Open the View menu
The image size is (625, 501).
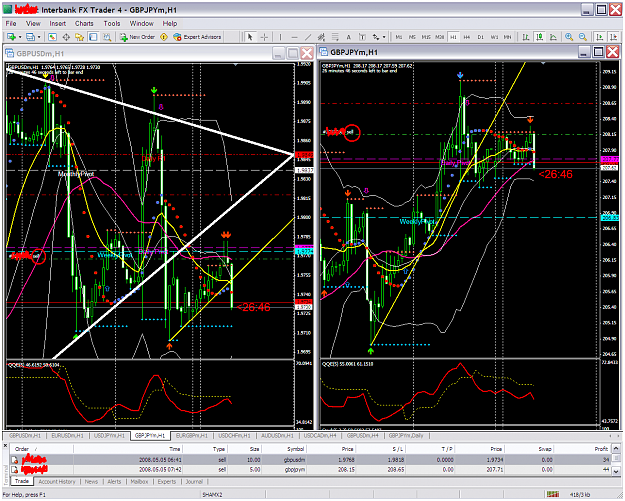click(33, 24)
